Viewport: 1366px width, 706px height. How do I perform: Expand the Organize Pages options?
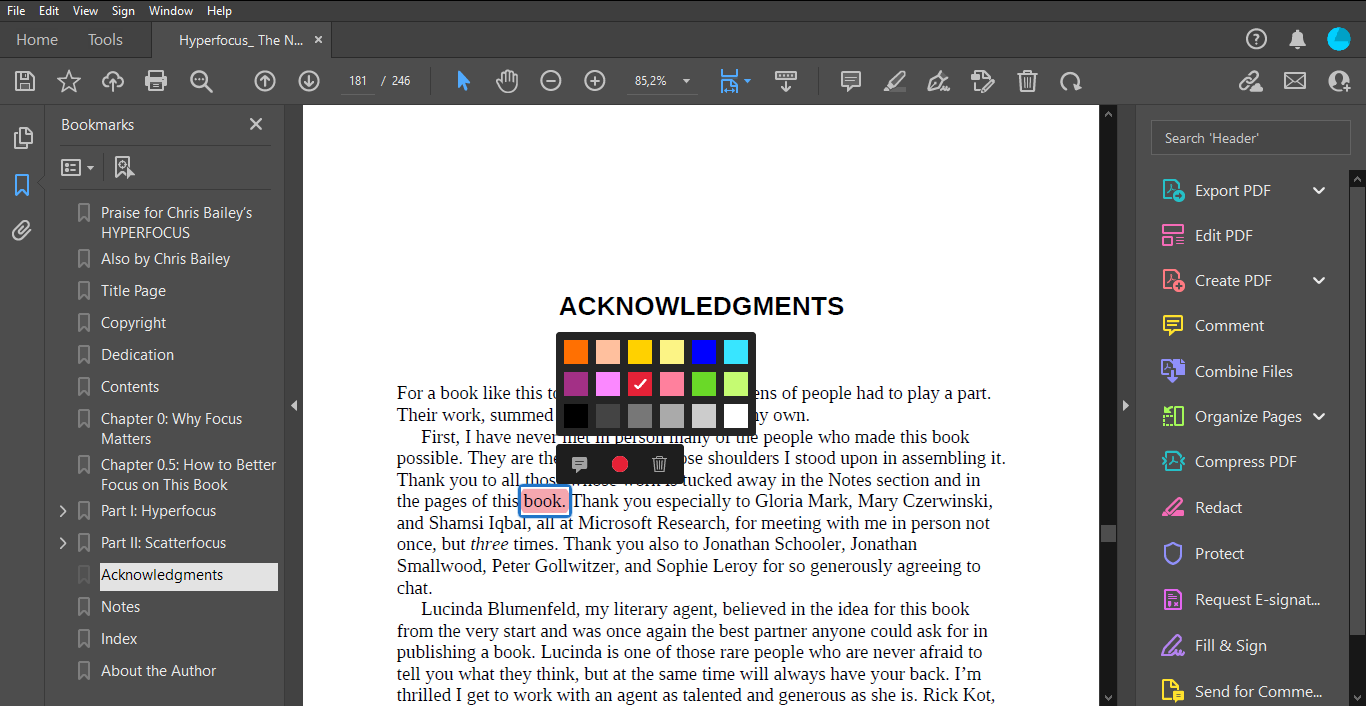pos(1319,416)
